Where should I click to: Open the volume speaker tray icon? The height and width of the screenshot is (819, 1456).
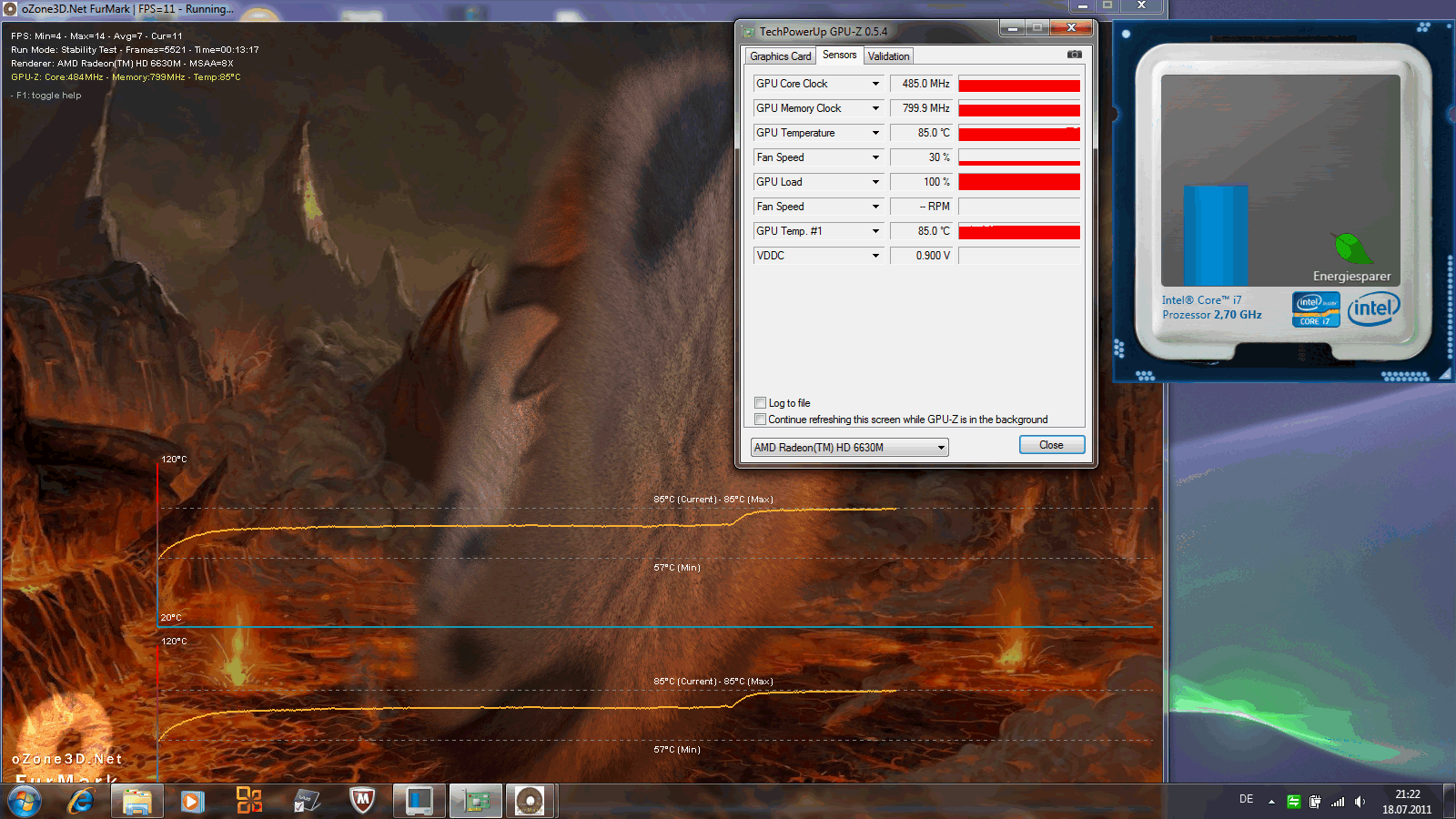click(x=1360, y=802)
